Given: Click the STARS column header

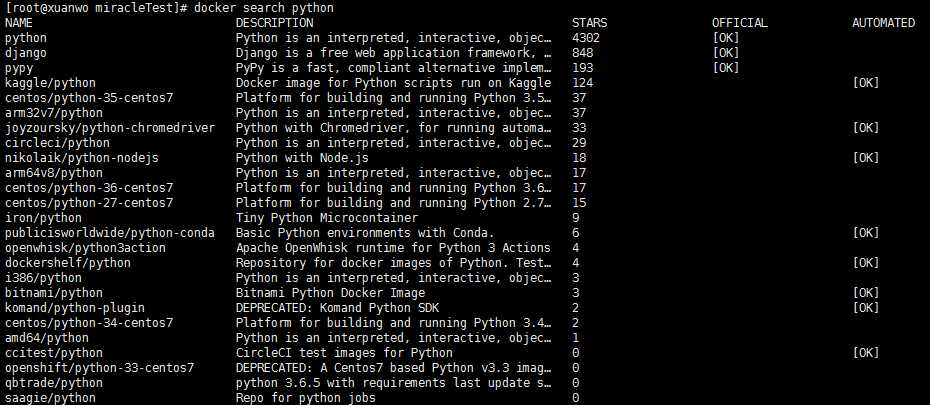Looking at the screenshot, I should pos(589,22).
